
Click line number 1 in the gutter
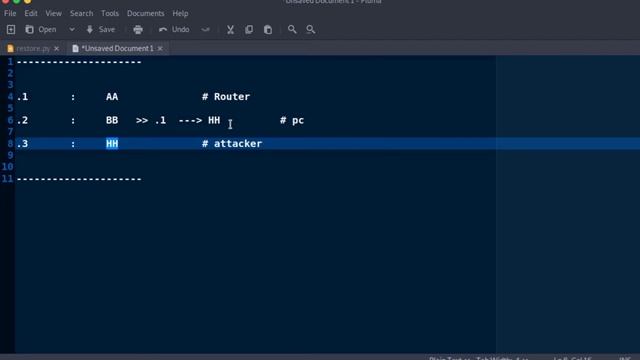point(10,62)
